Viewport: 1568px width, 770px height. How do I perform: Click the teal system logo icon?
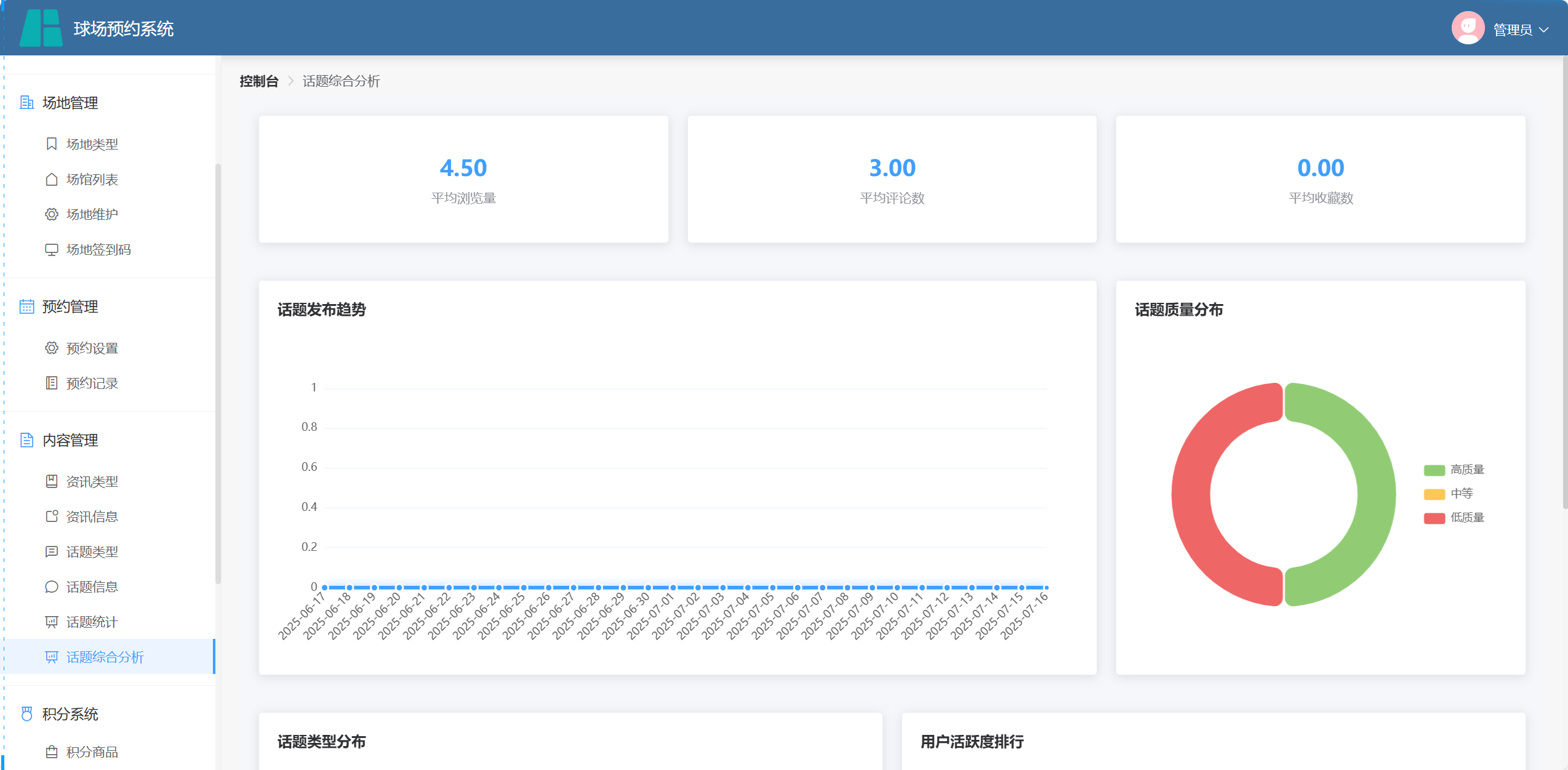click(x=41, y=28)
